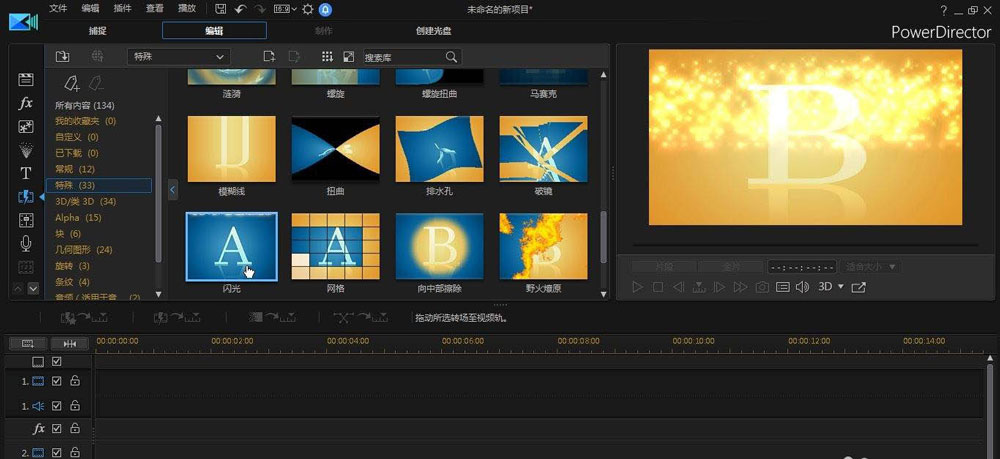Undo the last action
This screenshot has height=459, width=1000.
click(240, 9)
